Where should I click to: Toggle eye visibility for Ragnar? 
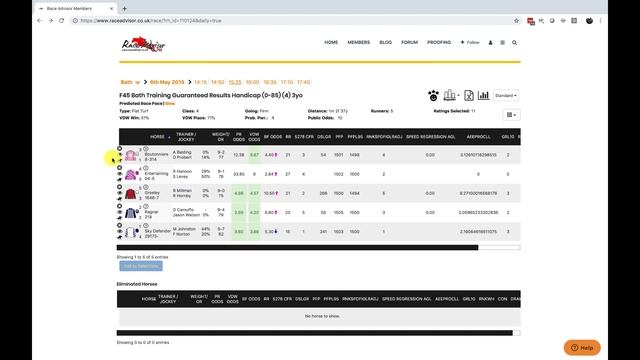120,212
